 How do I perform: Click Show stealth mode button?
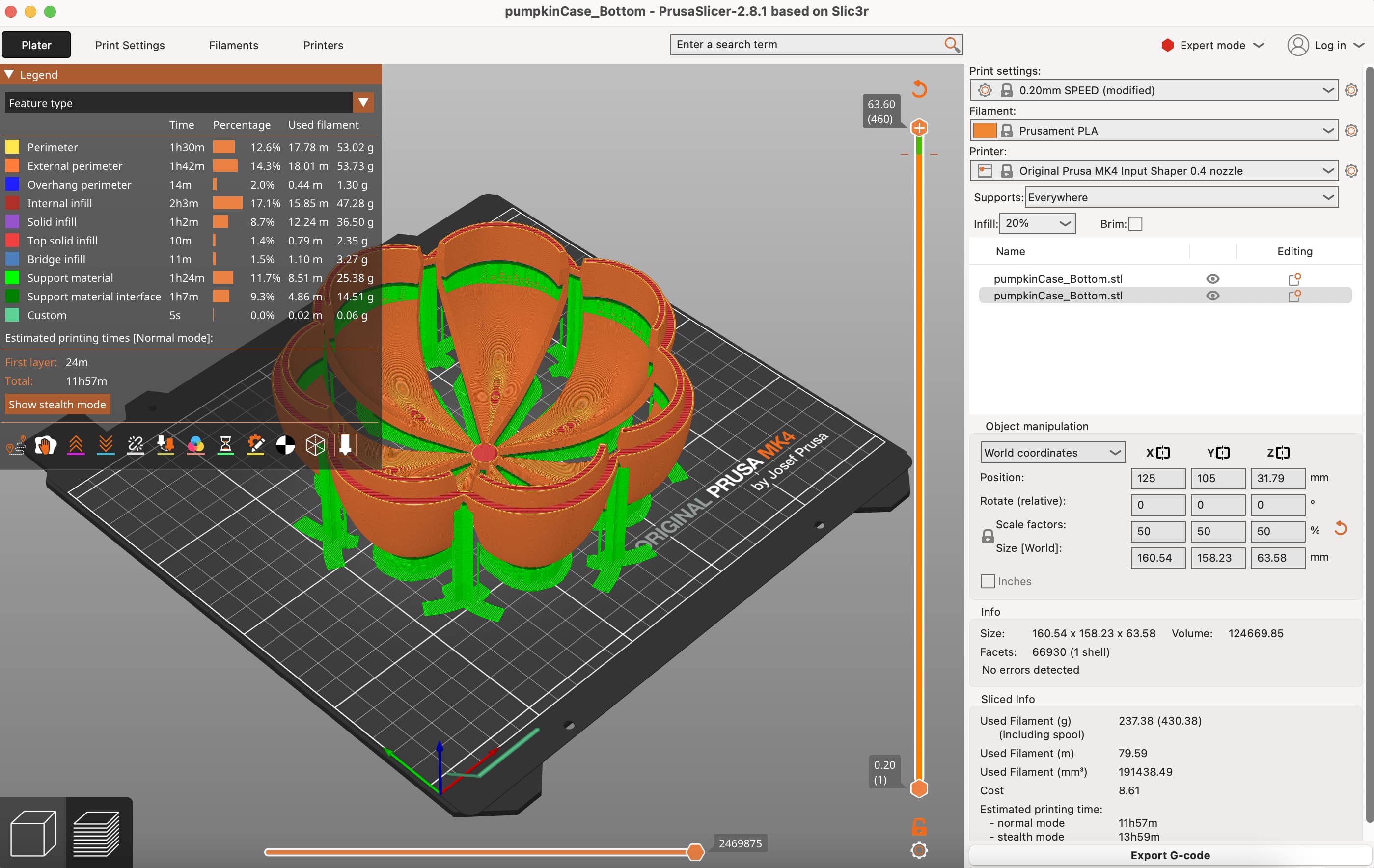(57, 405)
